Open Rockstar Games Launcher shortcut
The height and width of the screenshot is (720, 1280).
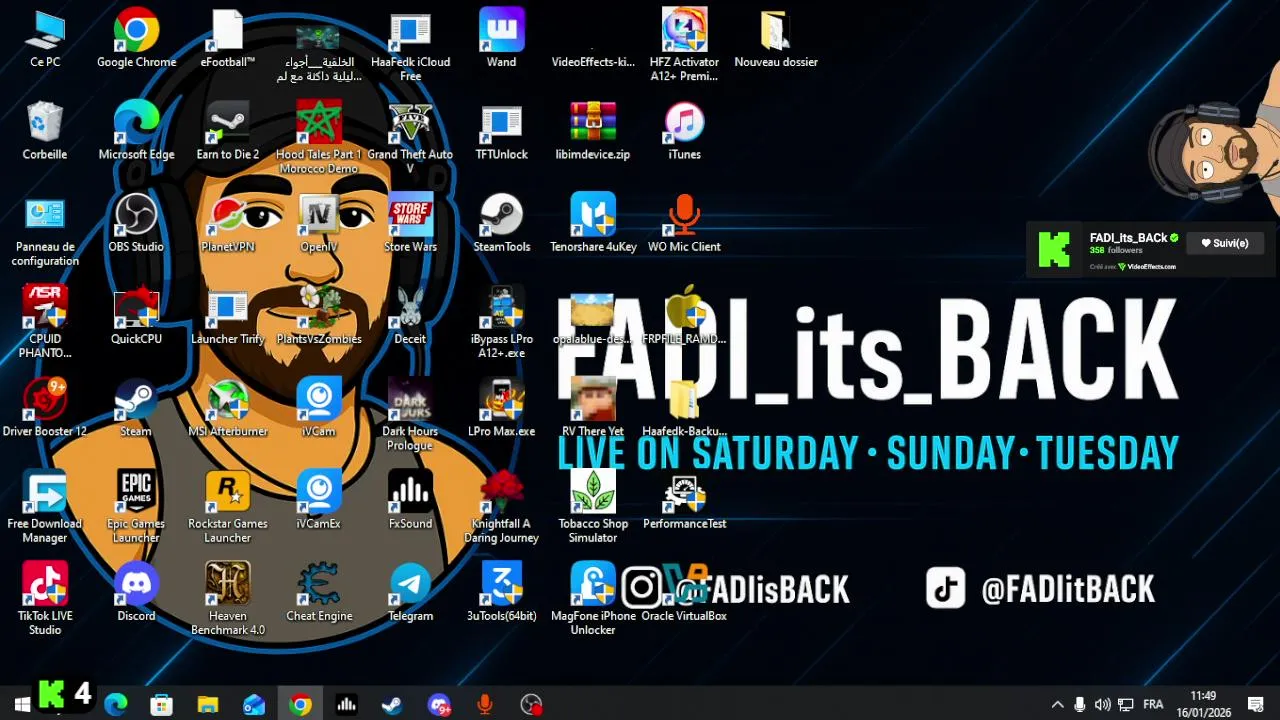[228, 508]
